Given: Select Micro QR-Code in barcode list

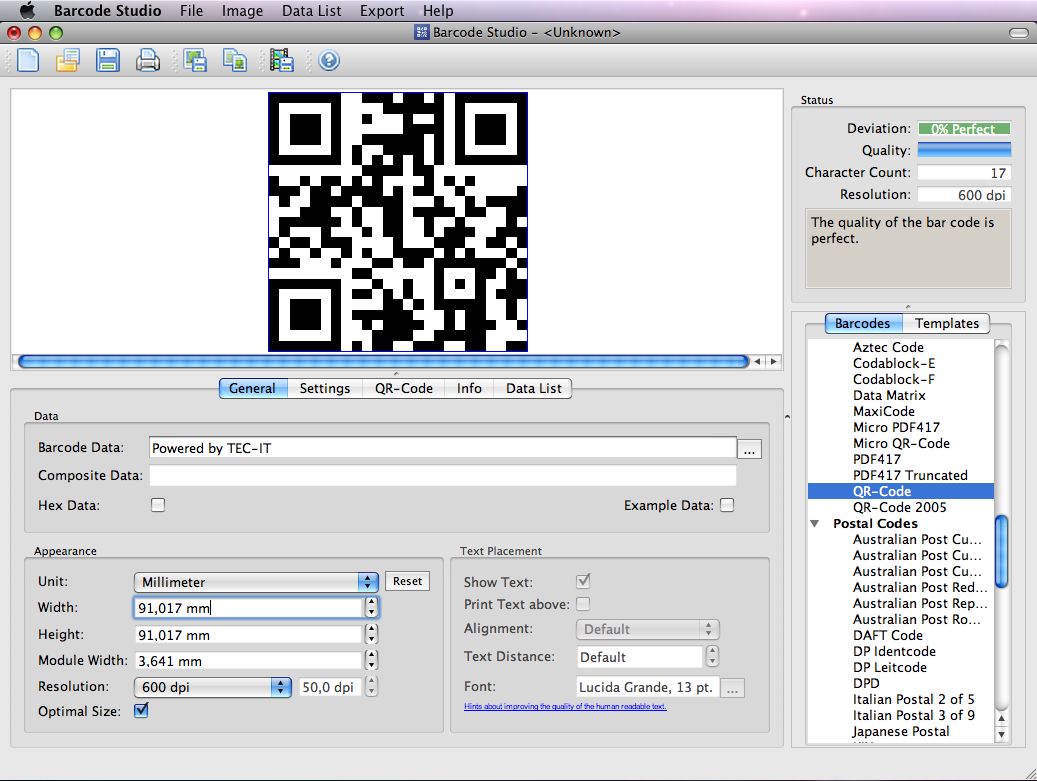Looking at the screenshot, I should pos(900,443).
